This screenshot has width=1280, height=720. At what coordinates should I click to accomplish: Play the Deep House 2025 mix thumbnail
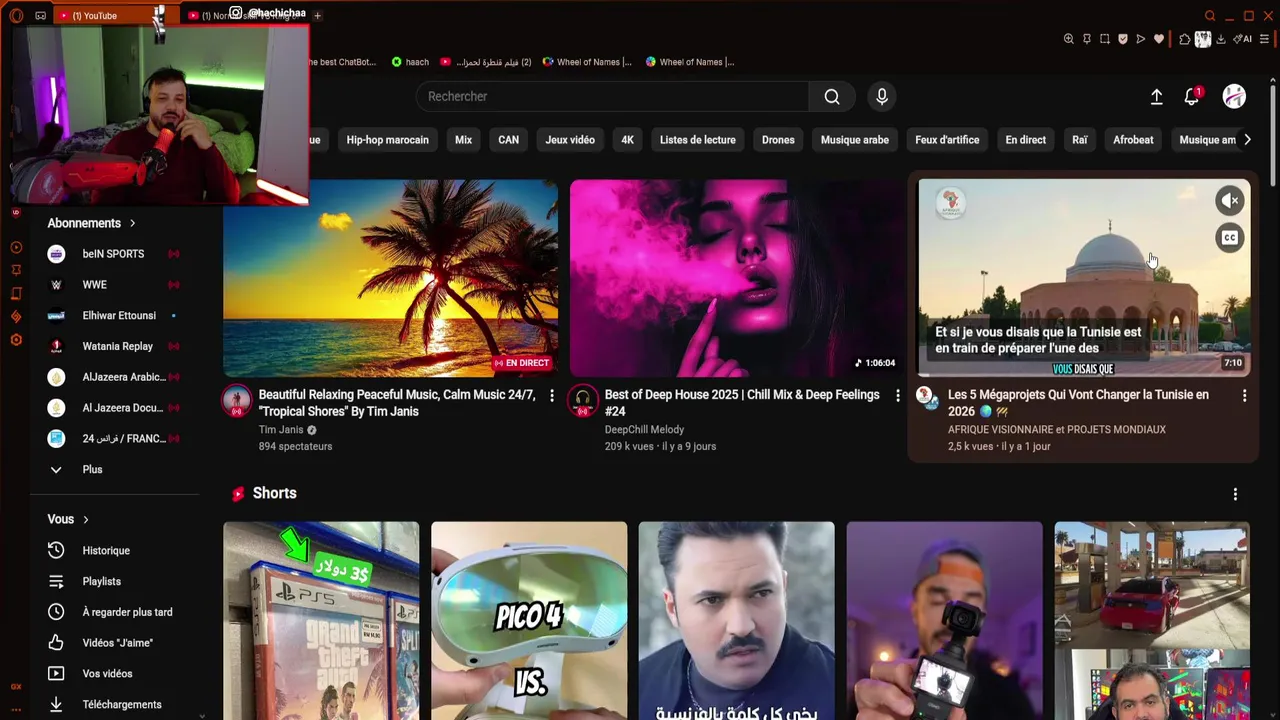737,278
